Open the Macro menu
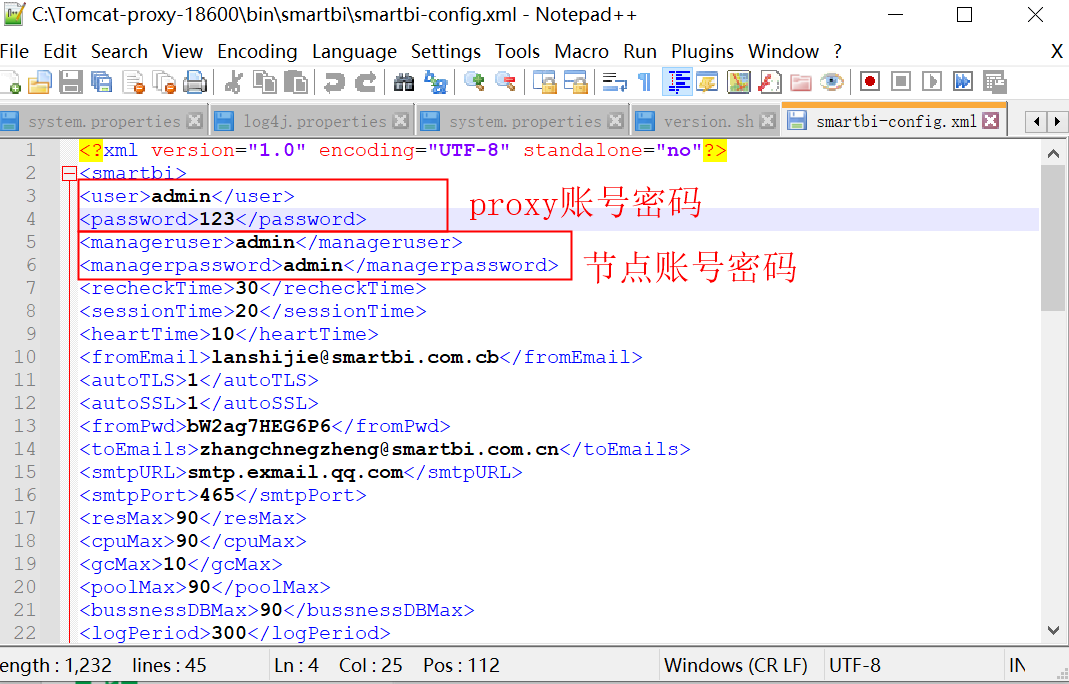Image resolution: width=1069 pixels, height=684 pixels. click(x=582, y=52)
